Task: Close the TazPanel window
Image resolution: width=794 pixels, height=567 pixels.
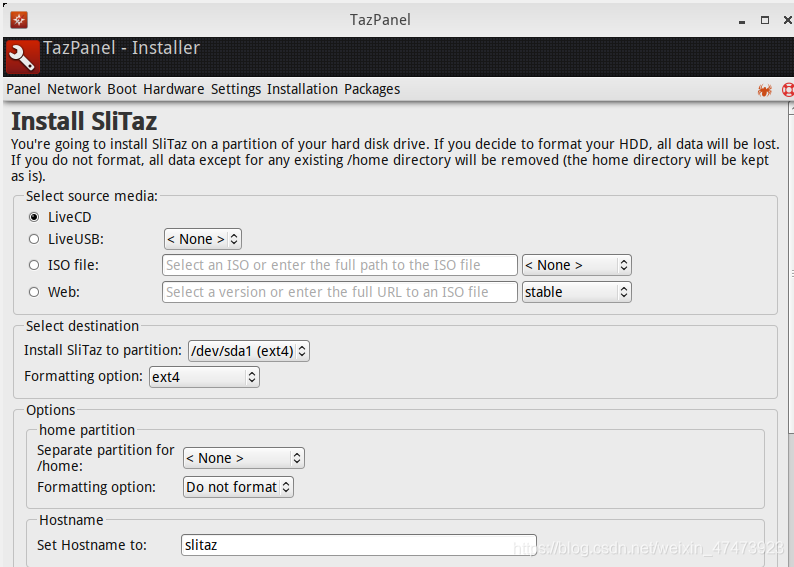Action: (788, 20)
